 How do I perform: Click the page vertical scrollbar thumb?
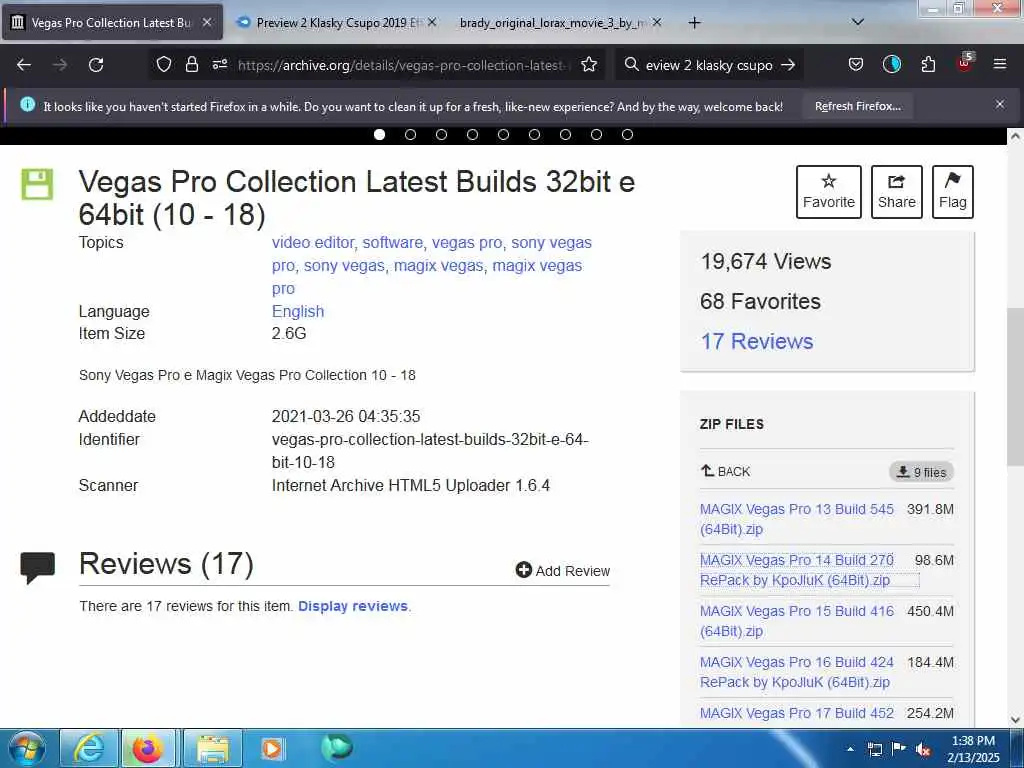coord(1015,385)
